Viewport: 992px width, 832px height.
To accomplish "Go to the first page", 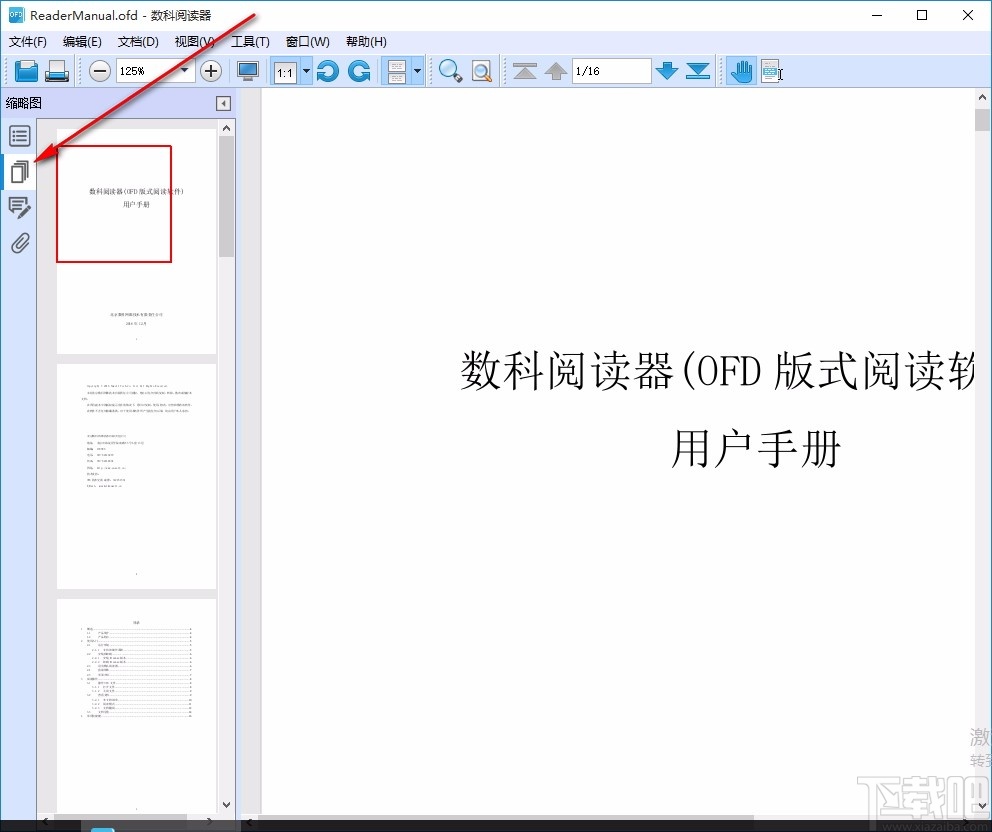I will coord(525,71).
